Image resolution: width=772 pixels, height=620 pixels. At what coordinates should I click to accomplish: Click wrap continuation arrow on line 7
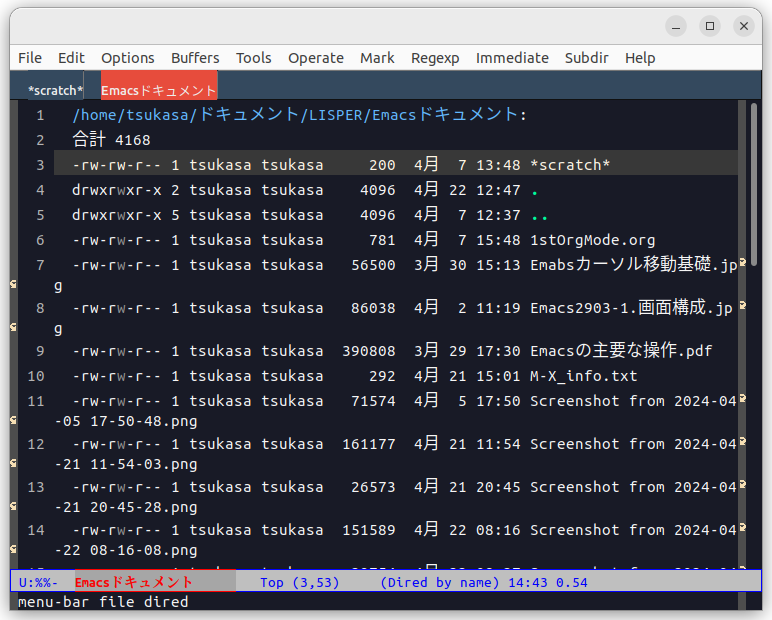(742, 262)
